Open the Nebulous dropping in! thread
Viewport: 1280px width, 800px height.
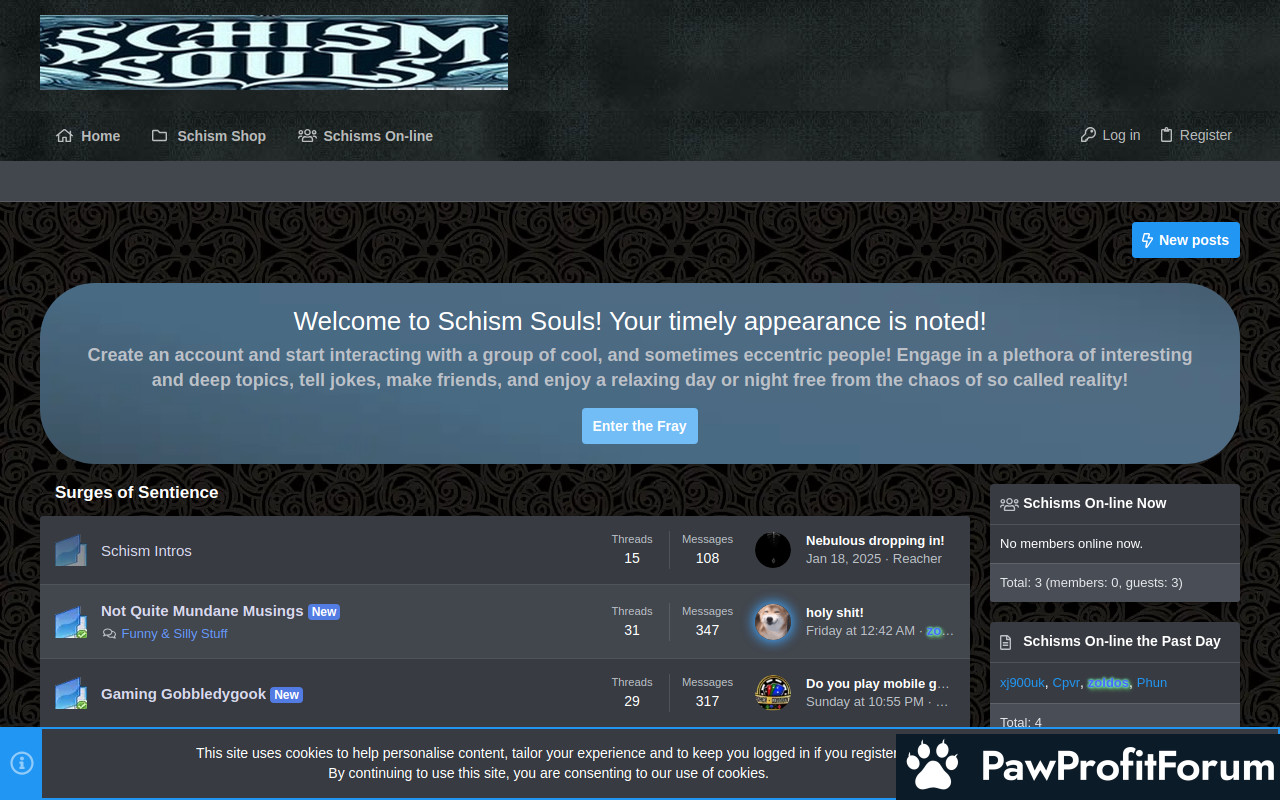[875, 541]
